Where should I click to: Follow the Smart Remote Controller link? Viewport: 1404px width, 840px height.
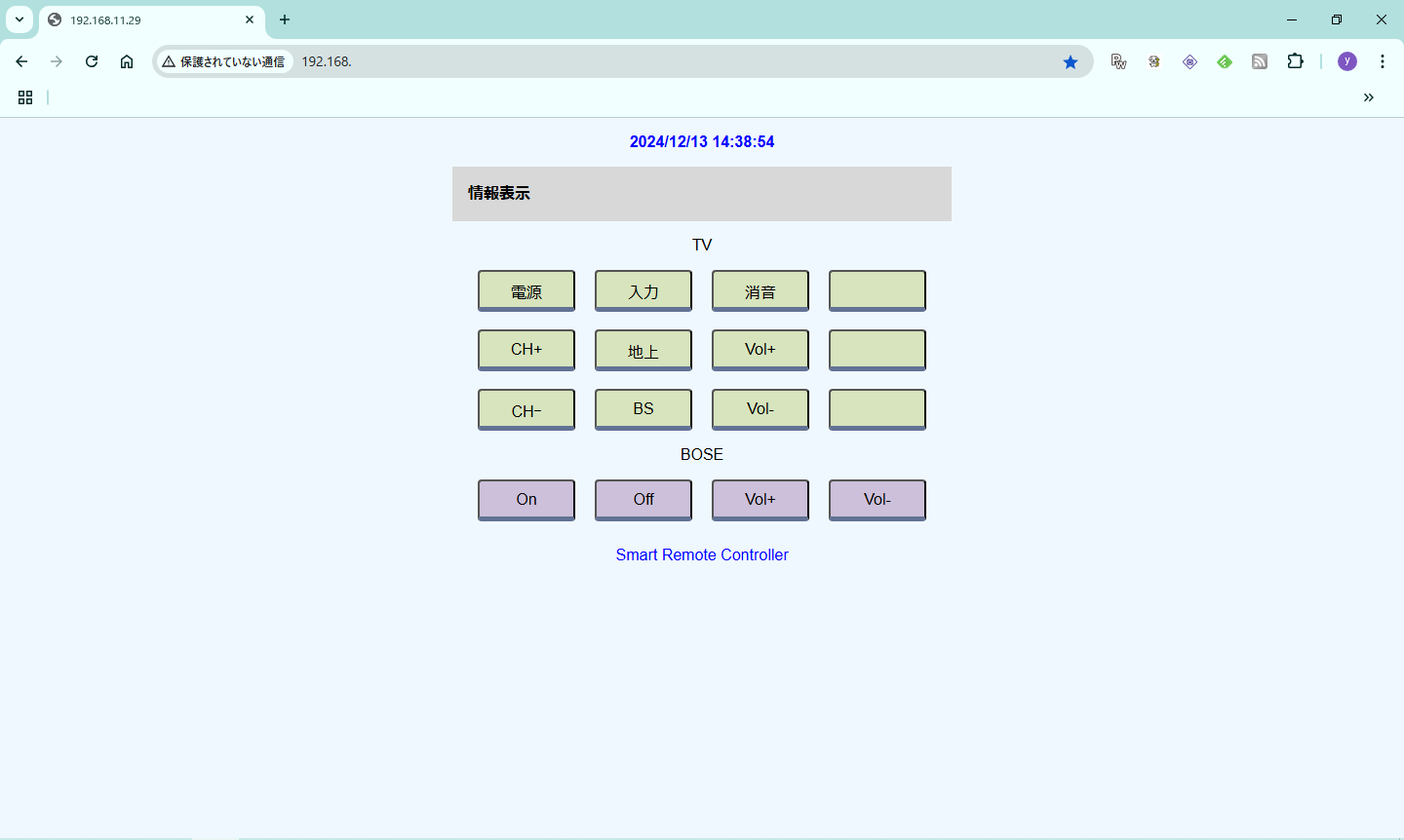click(x=702, y=554)
